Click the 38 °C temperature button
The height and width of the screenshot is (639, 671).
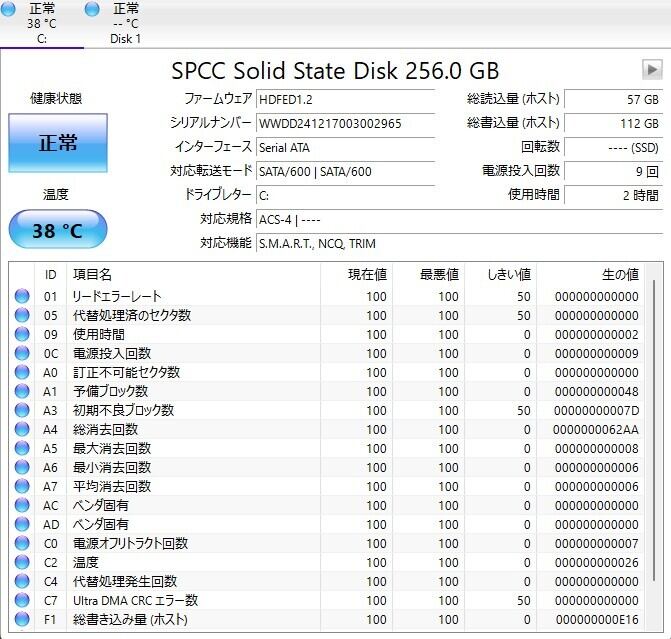tap(58, 230)
